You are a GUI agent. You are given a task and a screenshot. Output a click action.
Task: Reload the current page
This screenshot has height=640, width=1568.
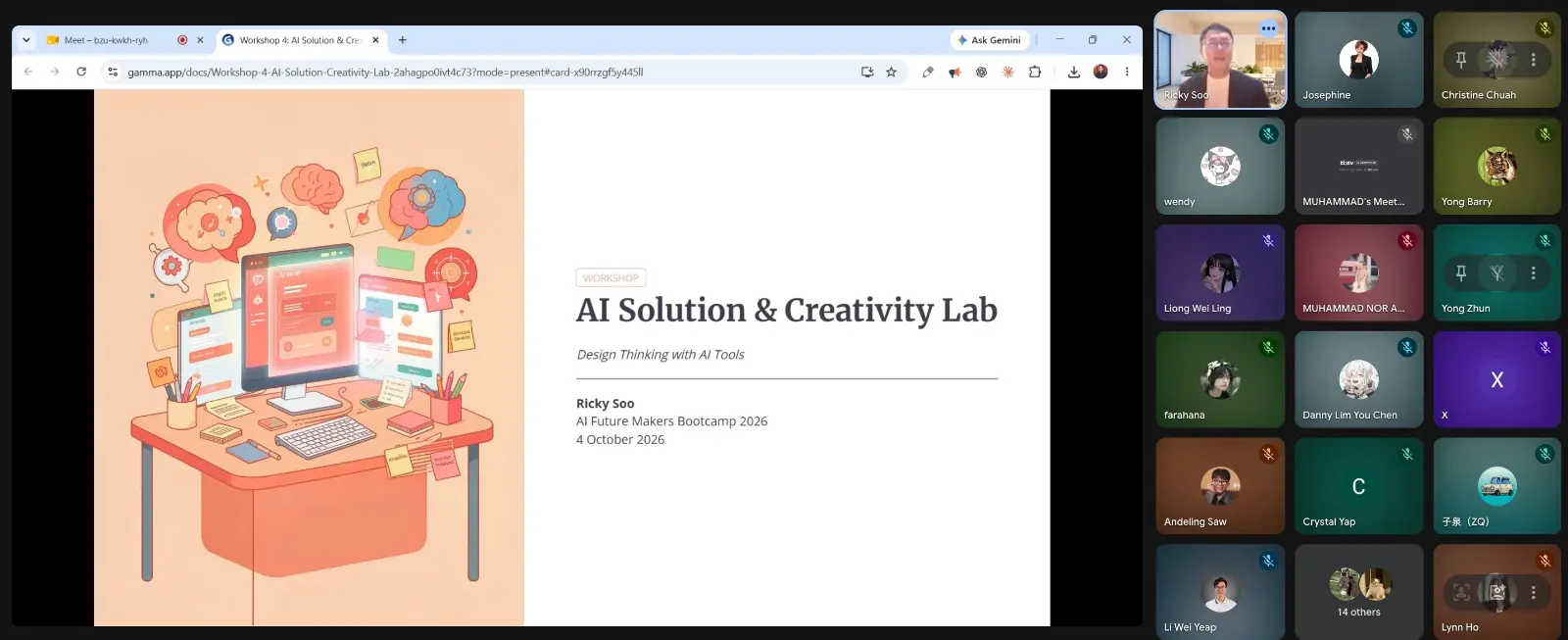81,72
